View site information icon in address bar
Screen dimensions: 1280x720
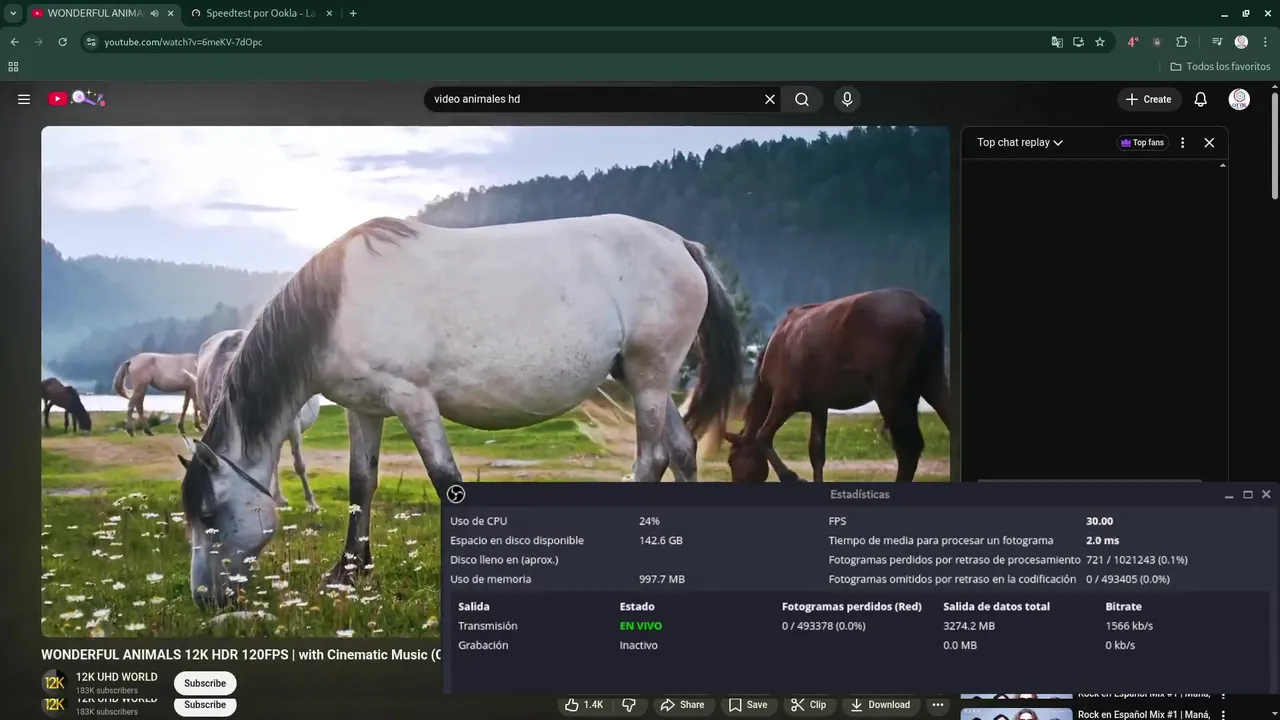pos(91,42)
